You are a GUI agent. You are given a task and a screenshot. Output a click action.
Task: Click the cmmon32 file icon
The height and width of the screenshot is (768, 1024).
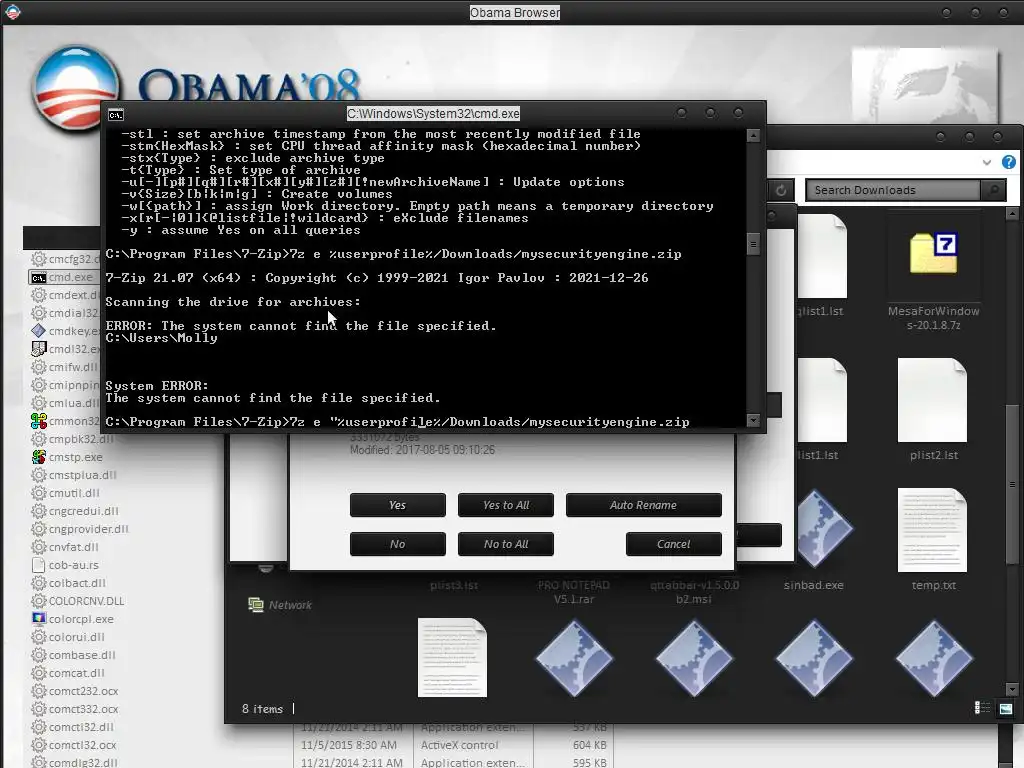point(39,421)
